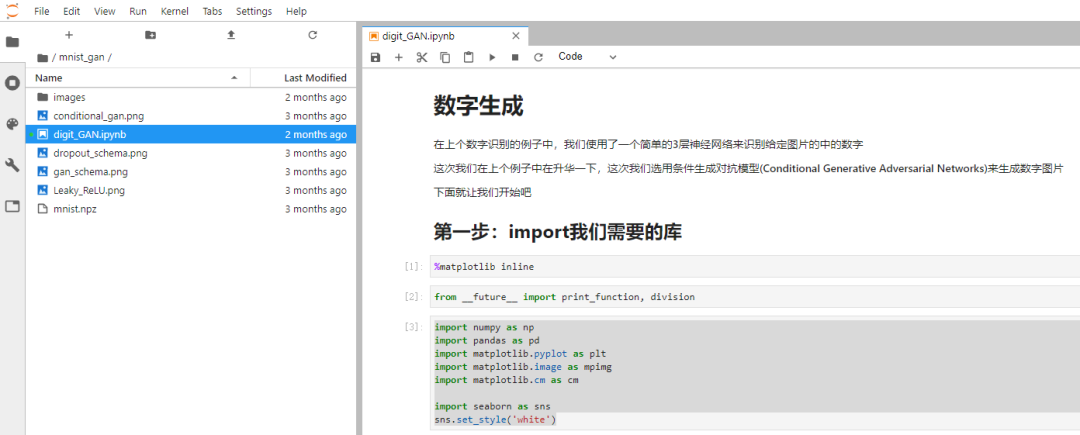Sort files by Last Modified column
This screenshot has height=435, width=1080.
pos(315,77)
